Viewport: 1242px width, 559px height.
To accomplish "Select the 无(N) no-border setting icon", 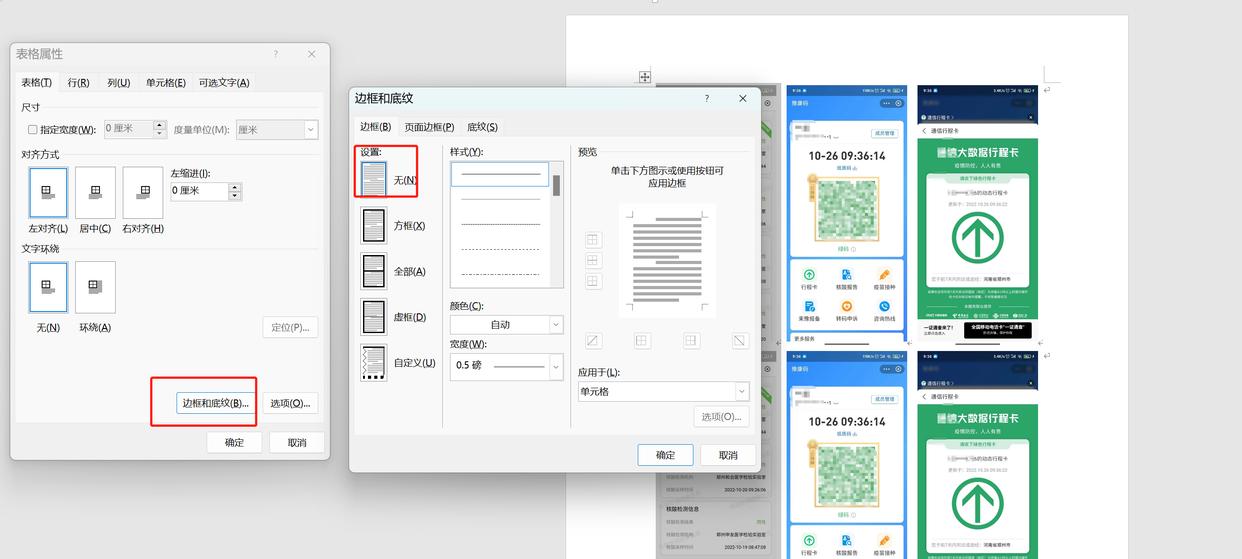I will 373,179.
